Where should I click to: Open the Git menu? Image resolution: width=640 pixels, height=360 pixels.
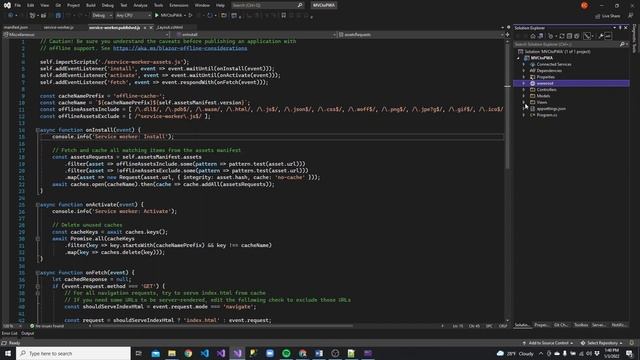coord(58,5)
